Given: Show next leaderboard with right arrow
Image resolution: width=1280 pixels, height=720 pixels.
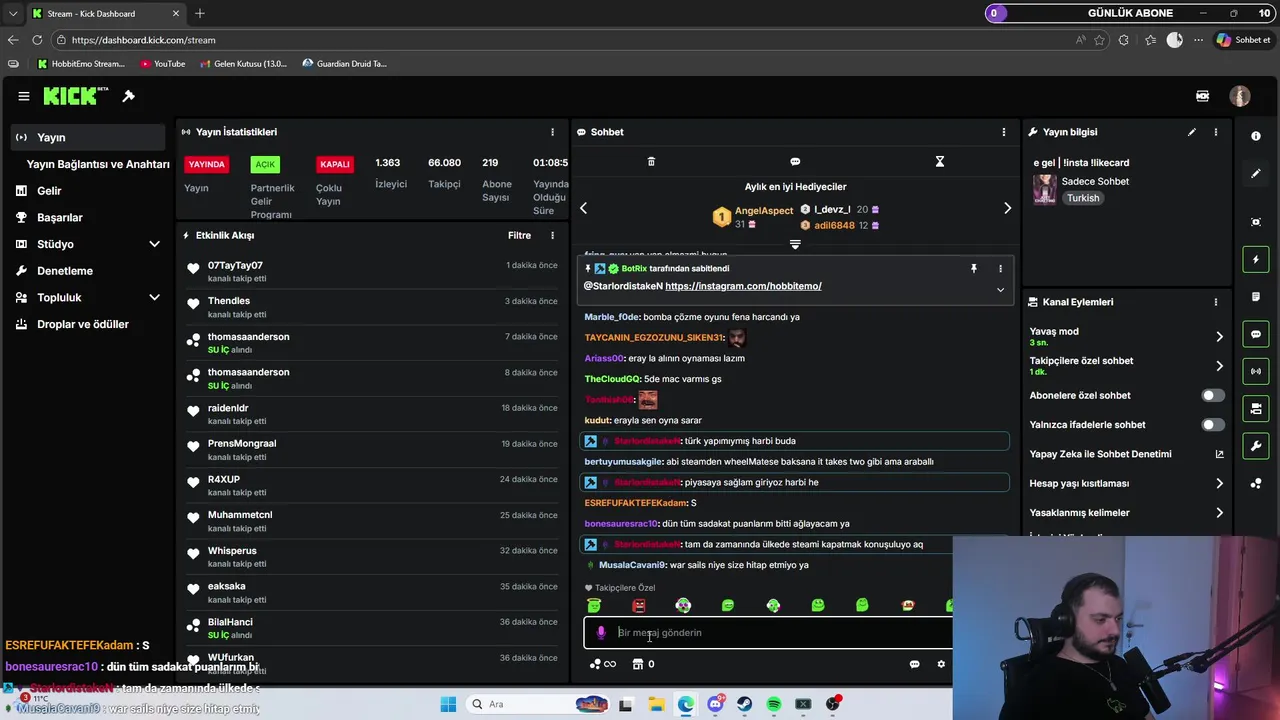Looking at the screenshot, I should tap(1007, 208).
